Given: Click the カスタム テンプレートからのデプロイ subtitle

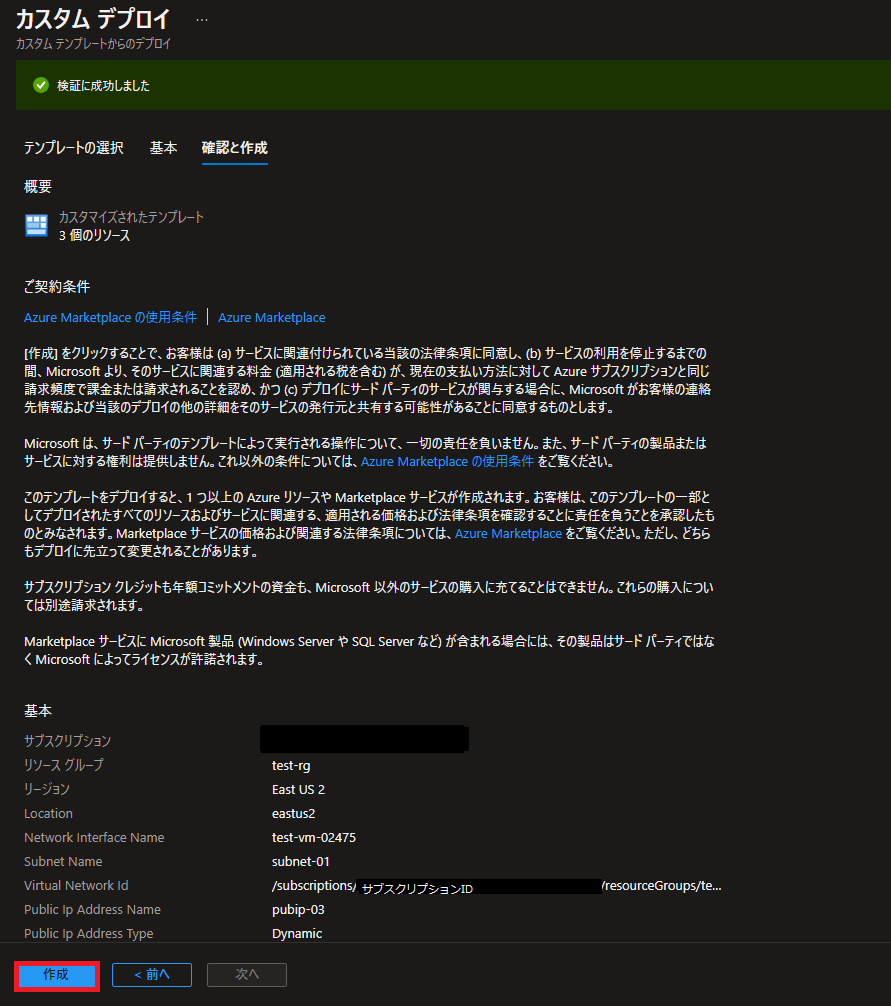Looking at the screenshot, I should 93,44.
